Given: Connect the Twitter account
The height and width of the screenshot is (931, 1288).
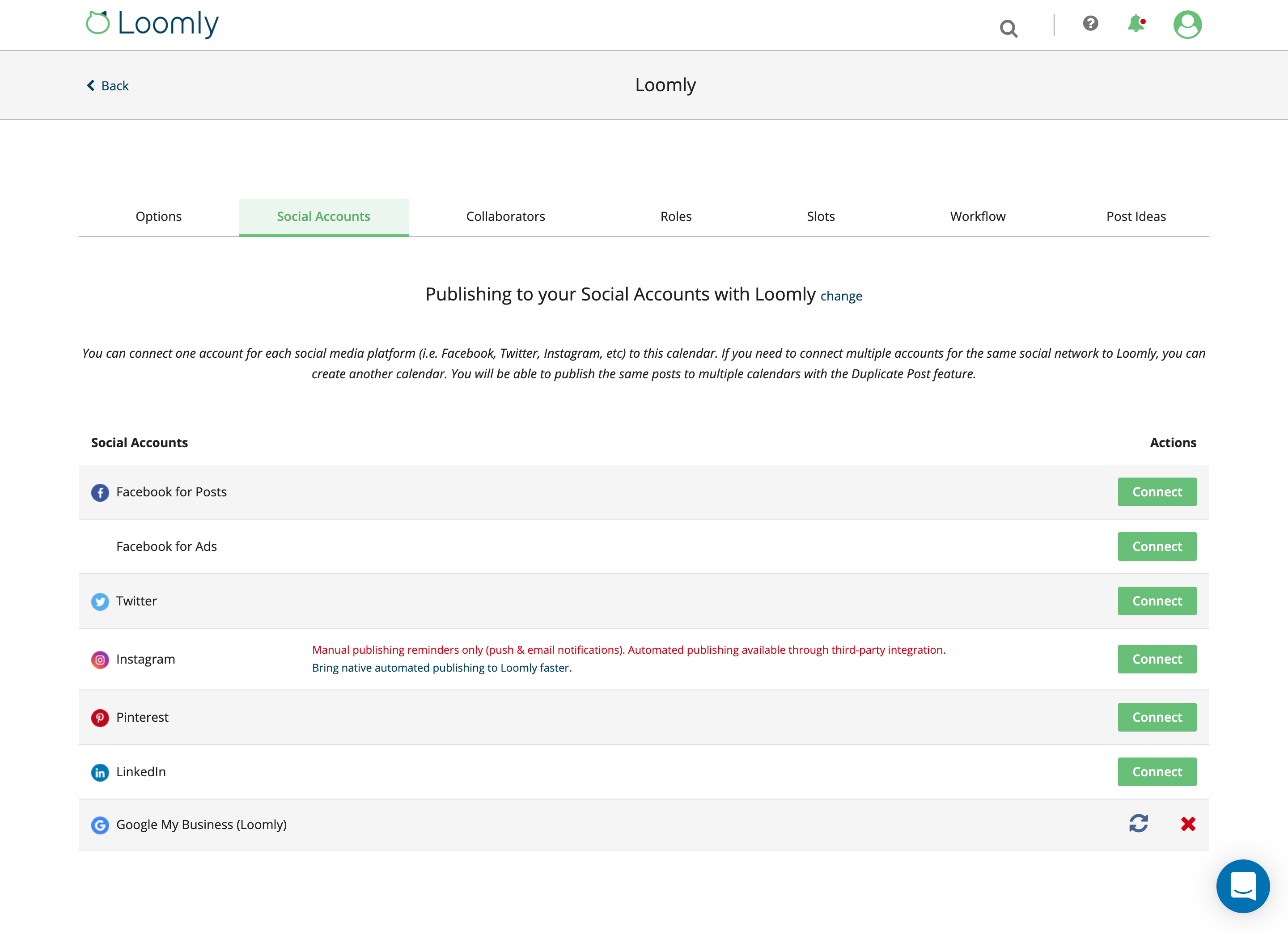Looking at the screenshot, I should [1157, 601].
